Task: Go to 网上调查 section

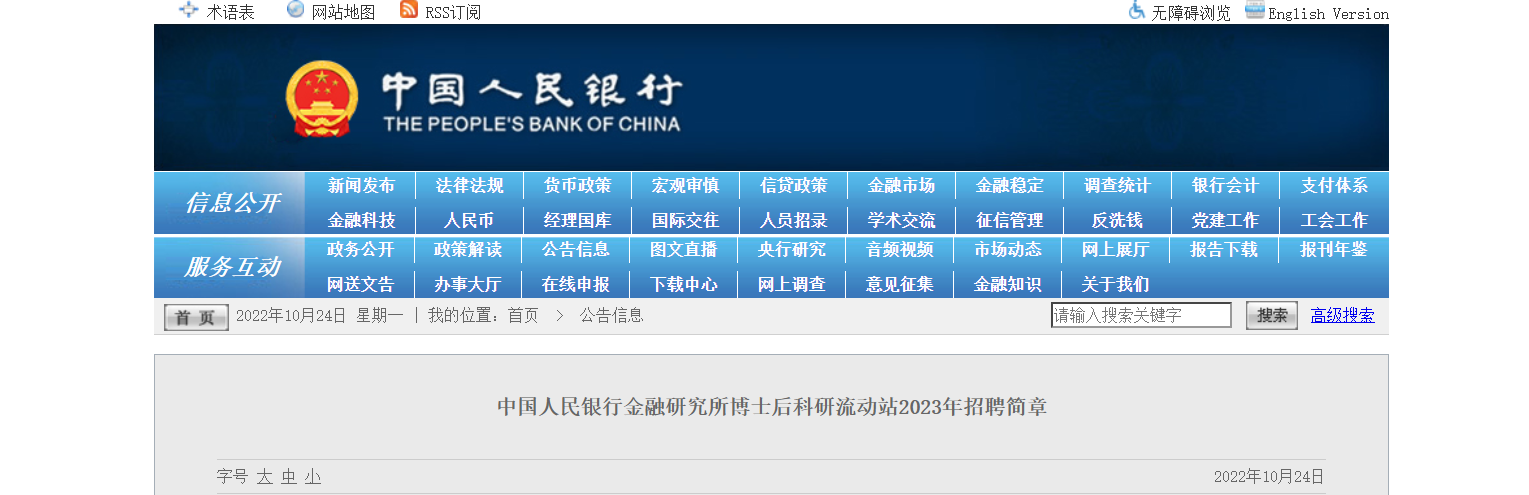Action: point(792,284)
